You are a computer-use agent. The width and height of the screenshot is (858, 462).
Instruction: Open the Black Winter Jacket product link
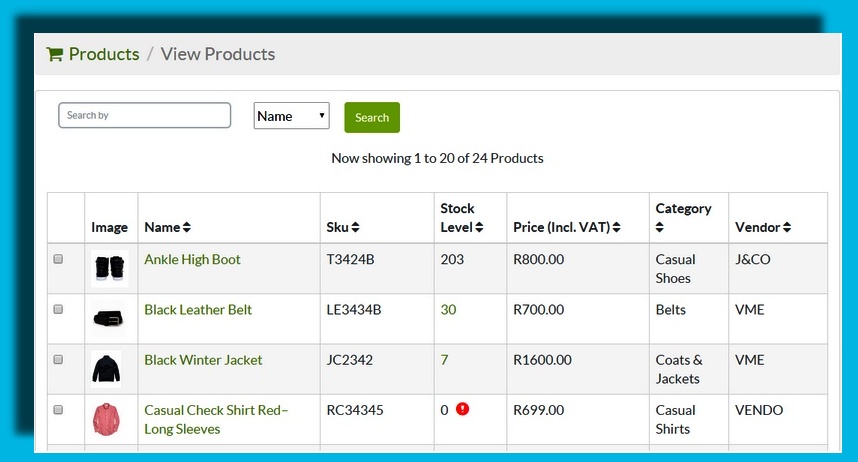(203, 359)
